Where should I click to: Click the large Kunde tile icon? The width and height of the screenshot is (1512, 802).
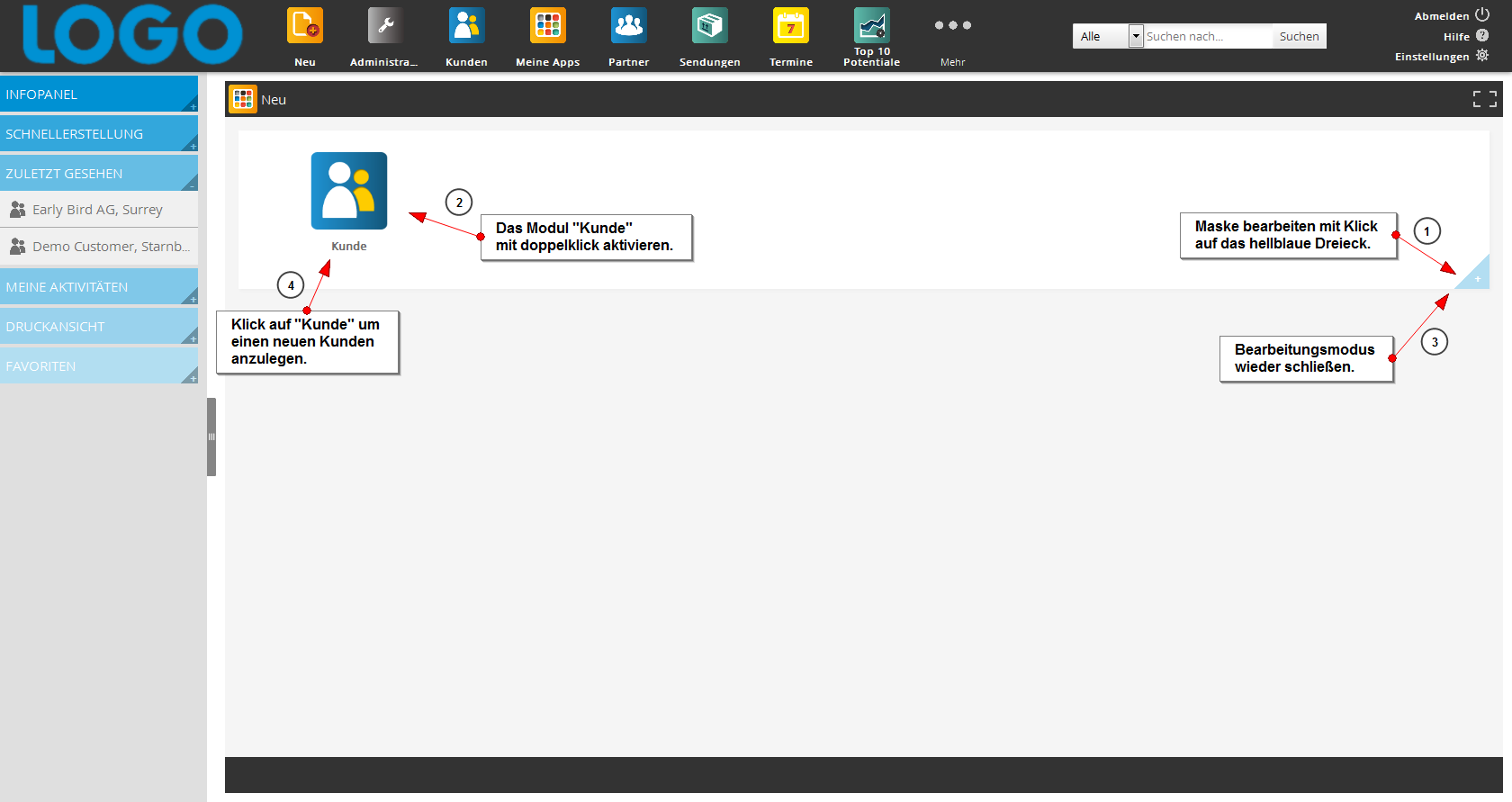click(349, 191)
